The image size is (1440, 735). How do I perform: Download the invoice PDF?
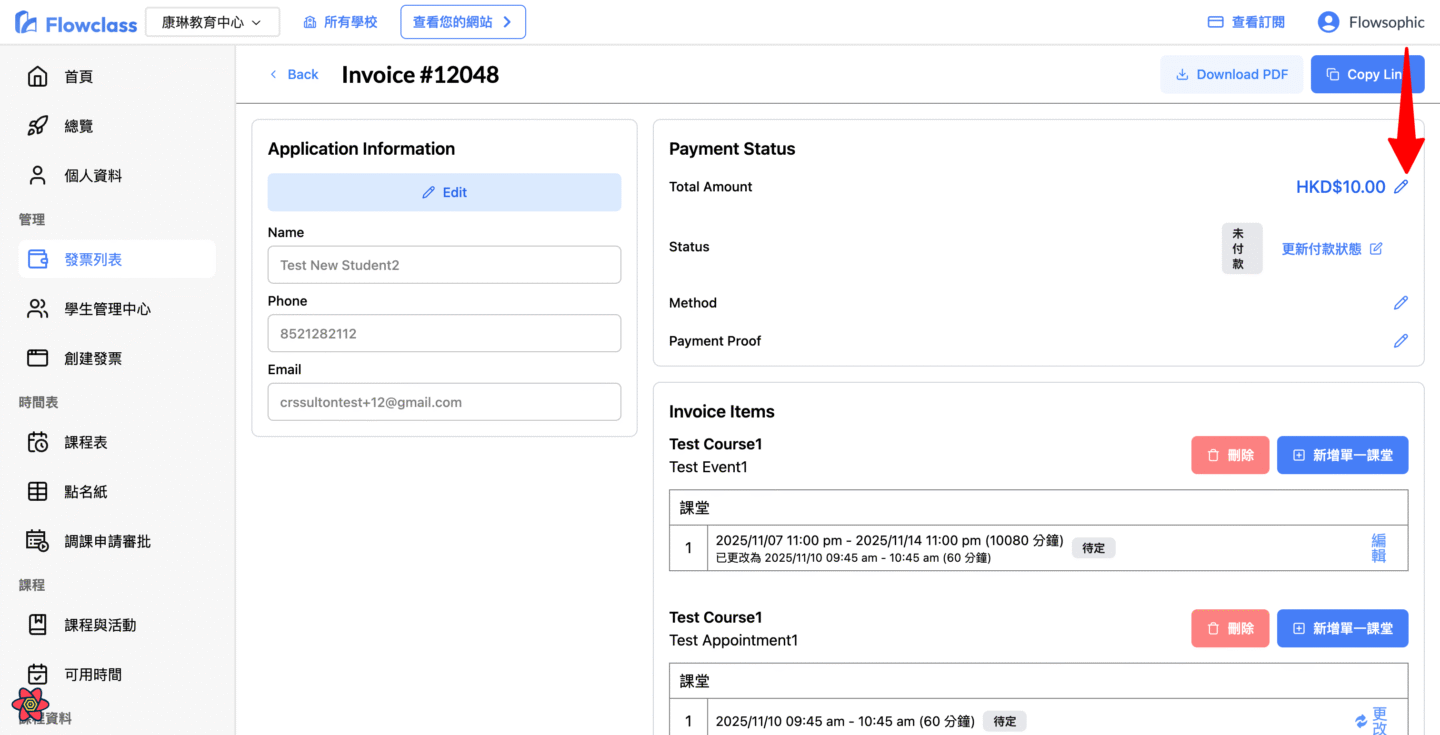click(1231, 74)
